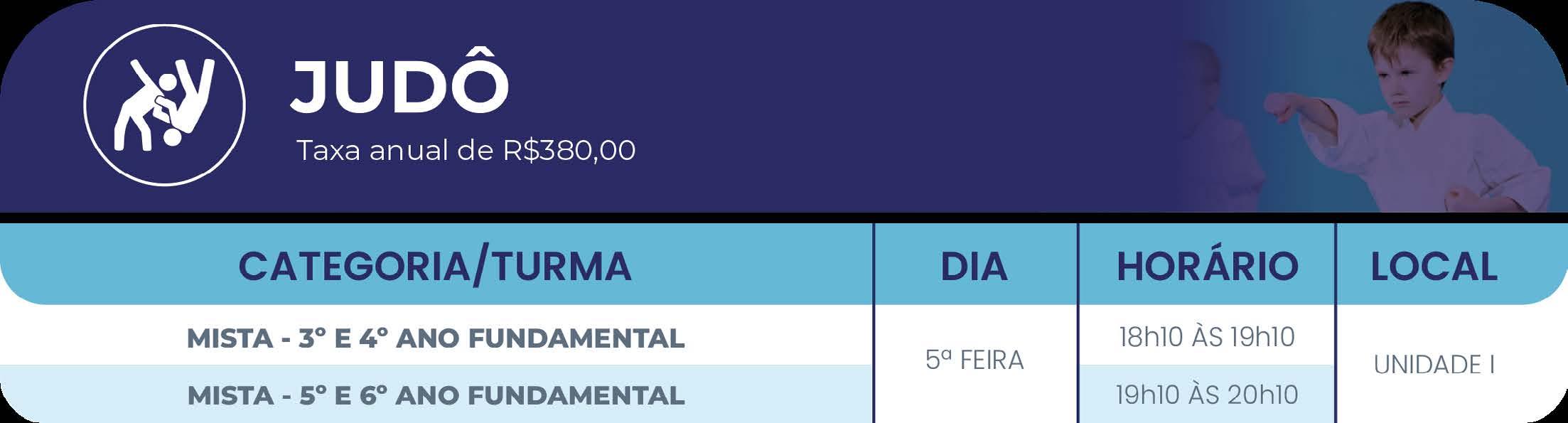
Task: Click the HORÁRIO column header
Action: [1207, 266]
